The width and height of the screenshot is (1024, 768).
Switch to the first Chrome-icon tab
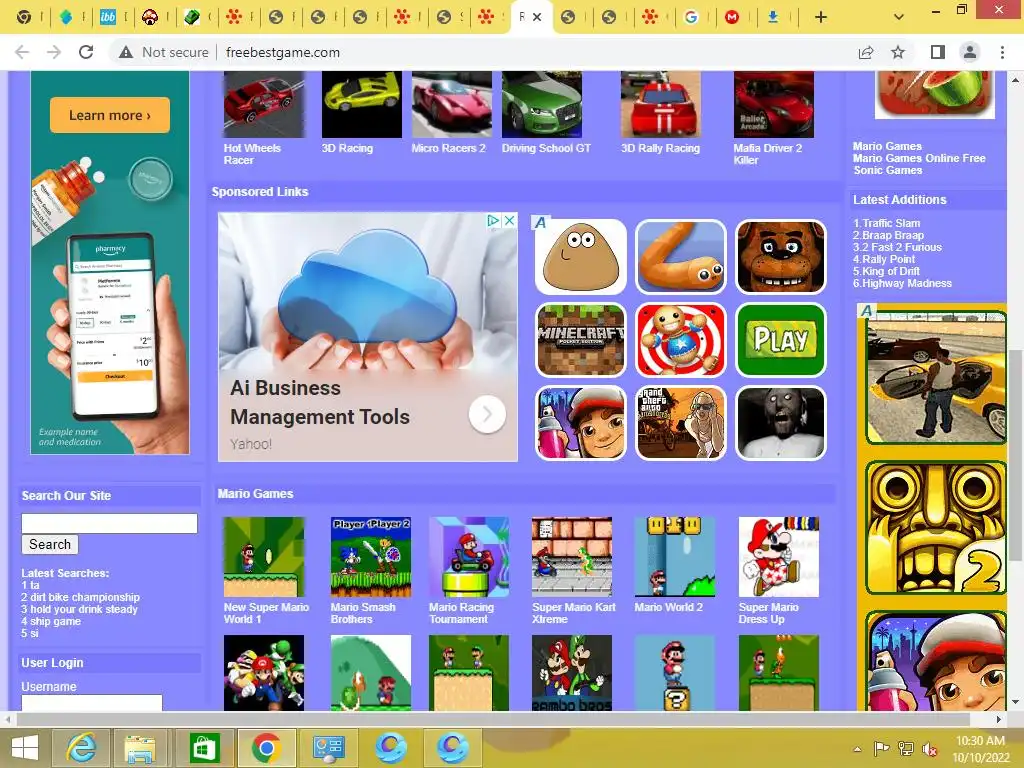click(24, 18)
